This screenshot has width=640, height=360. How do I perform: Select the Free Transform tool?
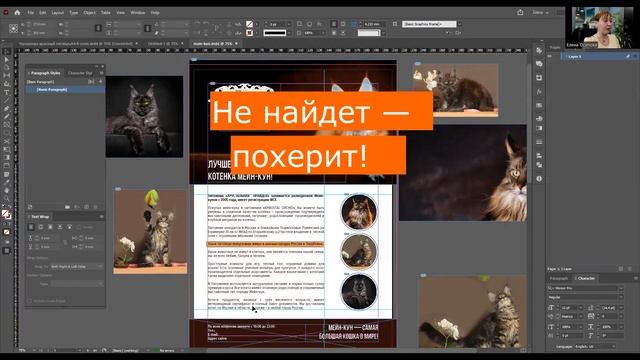click(7, 149)
